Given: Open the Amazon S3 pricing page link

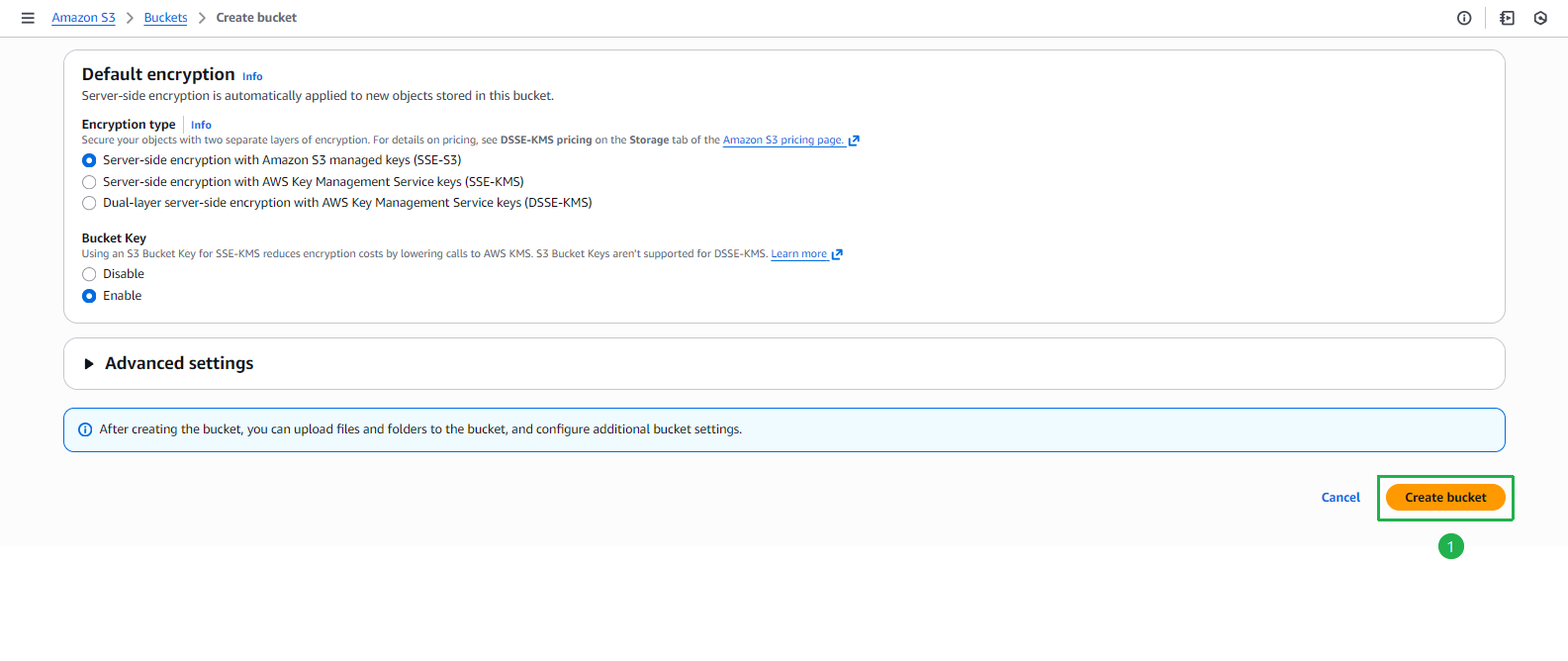Looking at the screenshot, I should (x=784, y=141).
